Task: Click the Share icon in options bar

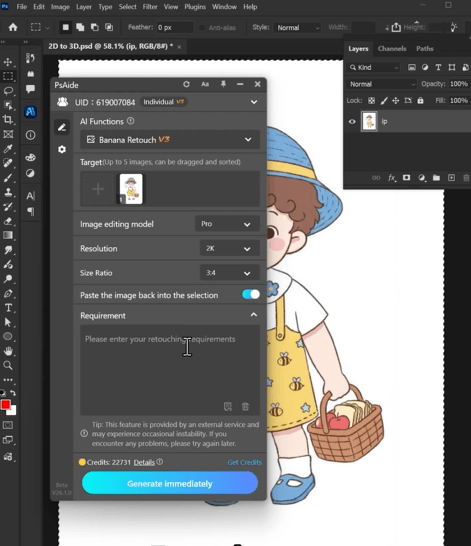Action: pos(396,27)
